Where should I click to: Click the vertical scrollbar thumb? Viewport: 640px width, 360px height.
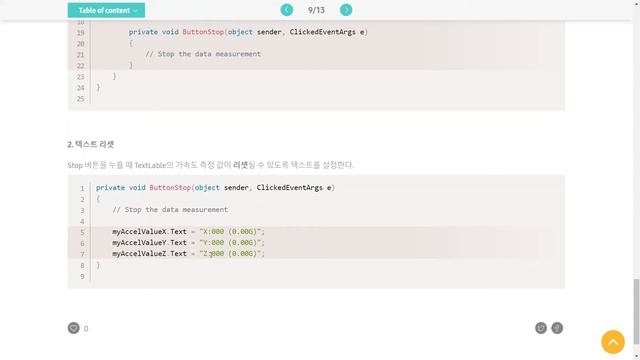636,311
